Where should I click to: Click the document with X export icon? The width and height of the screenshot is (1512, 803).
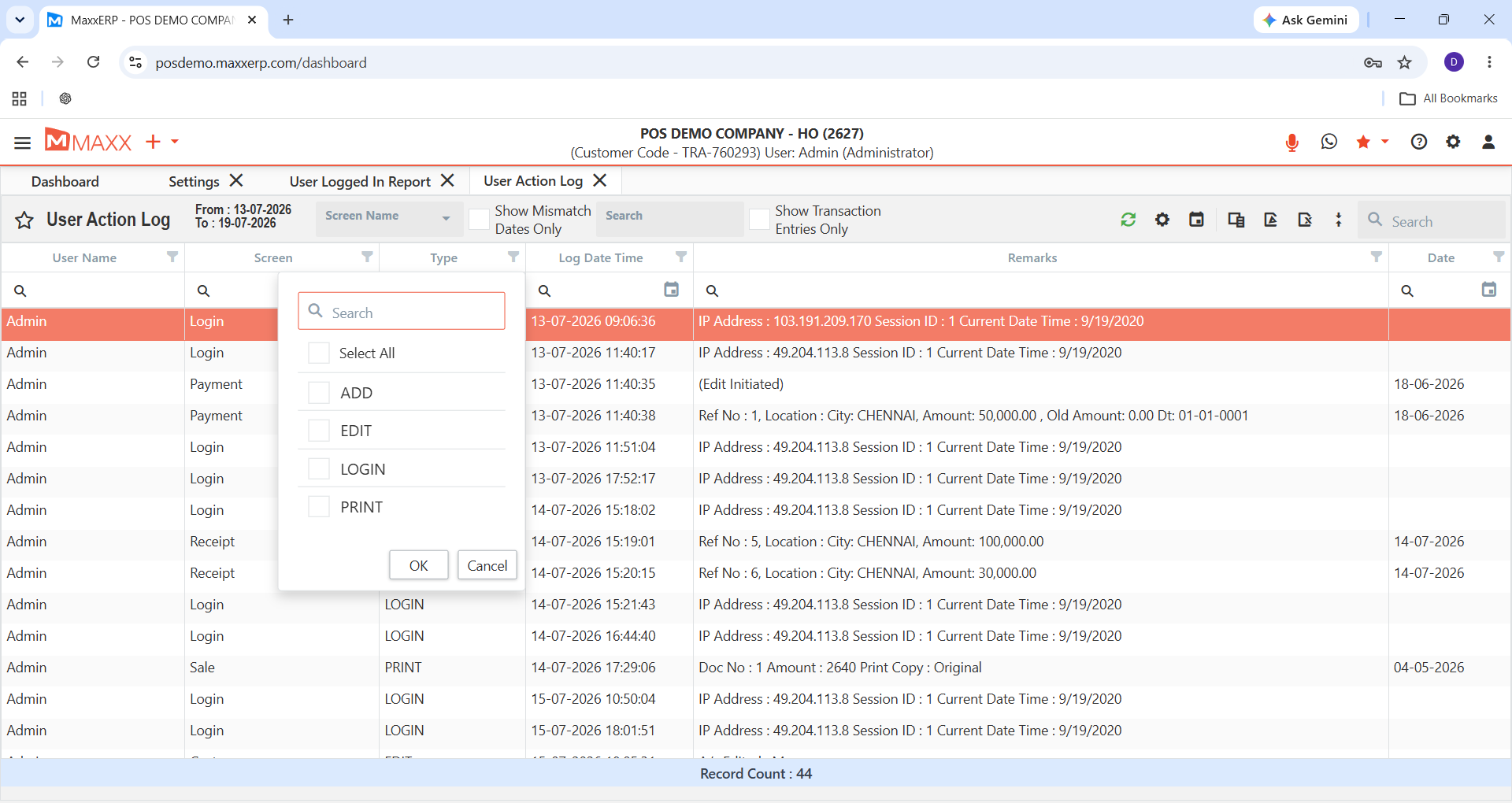tap(1305, 220)
